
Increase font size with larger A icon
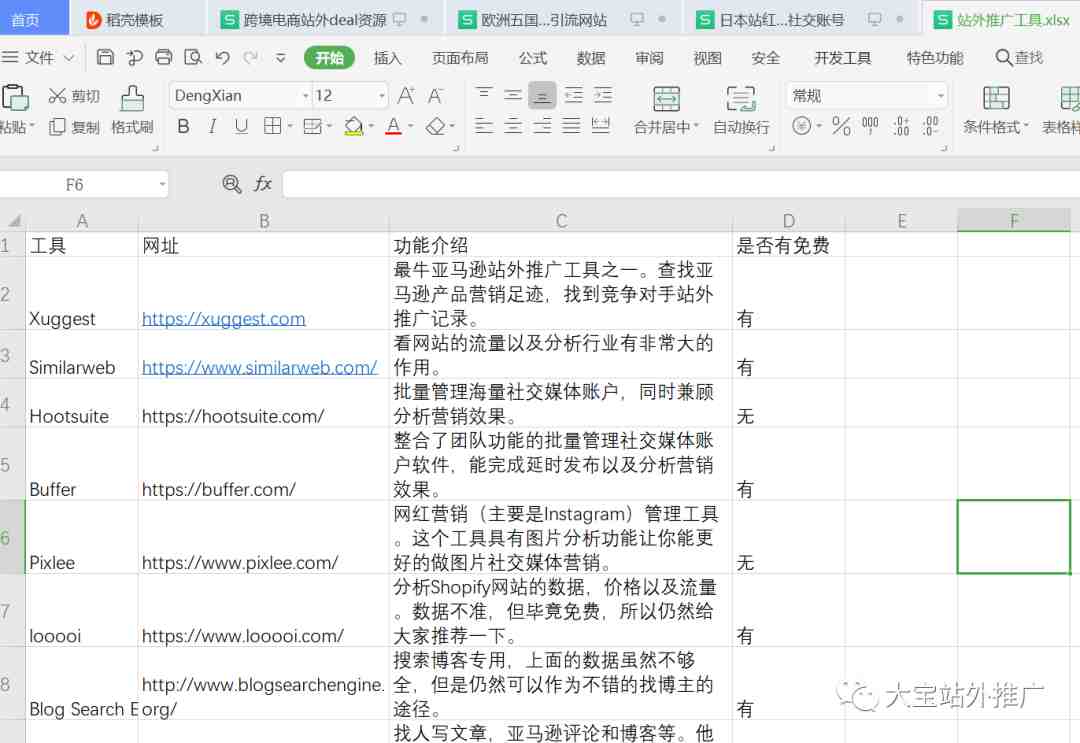[x=406, y=96]
